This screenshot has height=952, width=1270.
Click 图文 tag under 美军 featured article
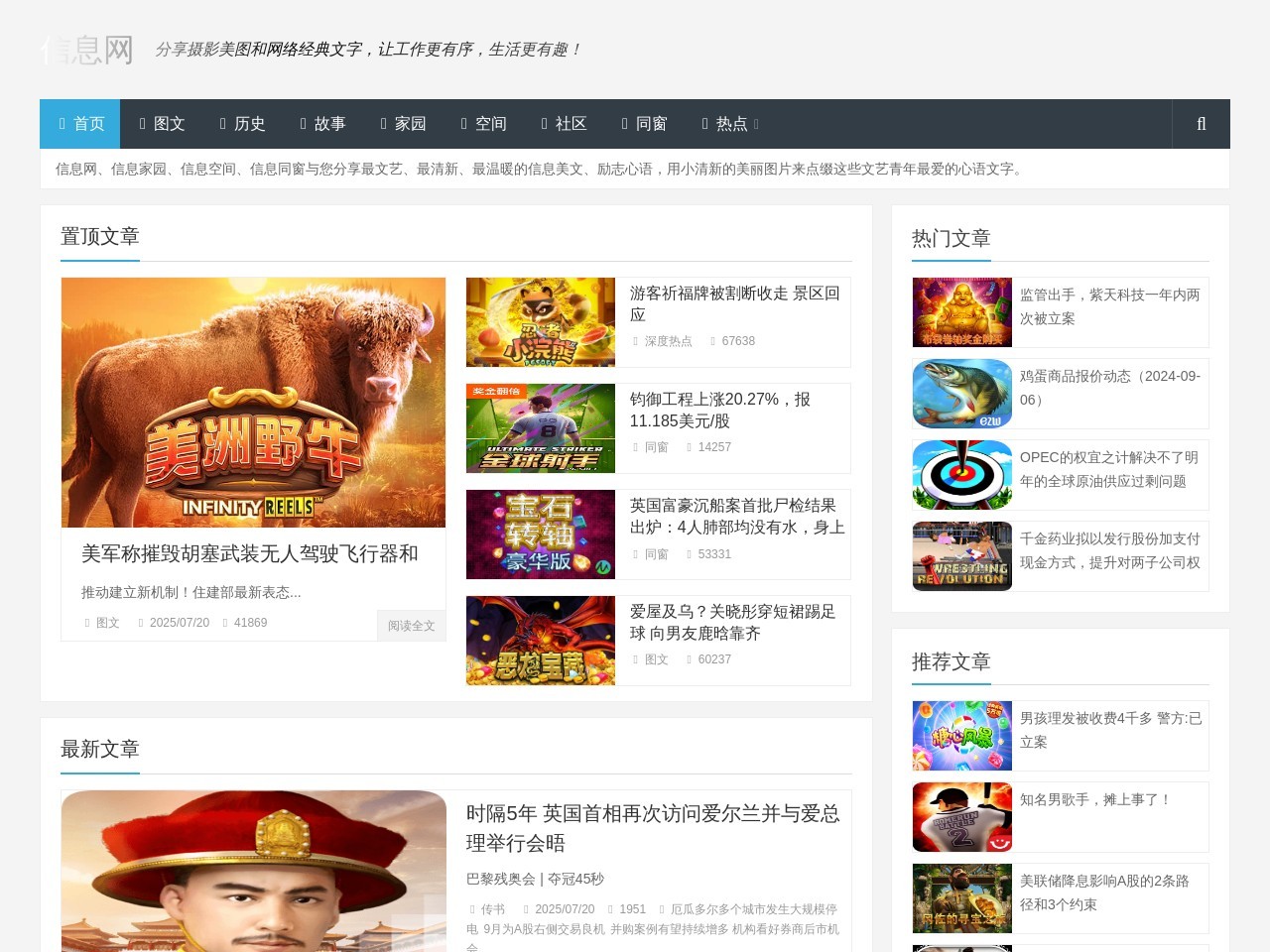pos(107,623)
